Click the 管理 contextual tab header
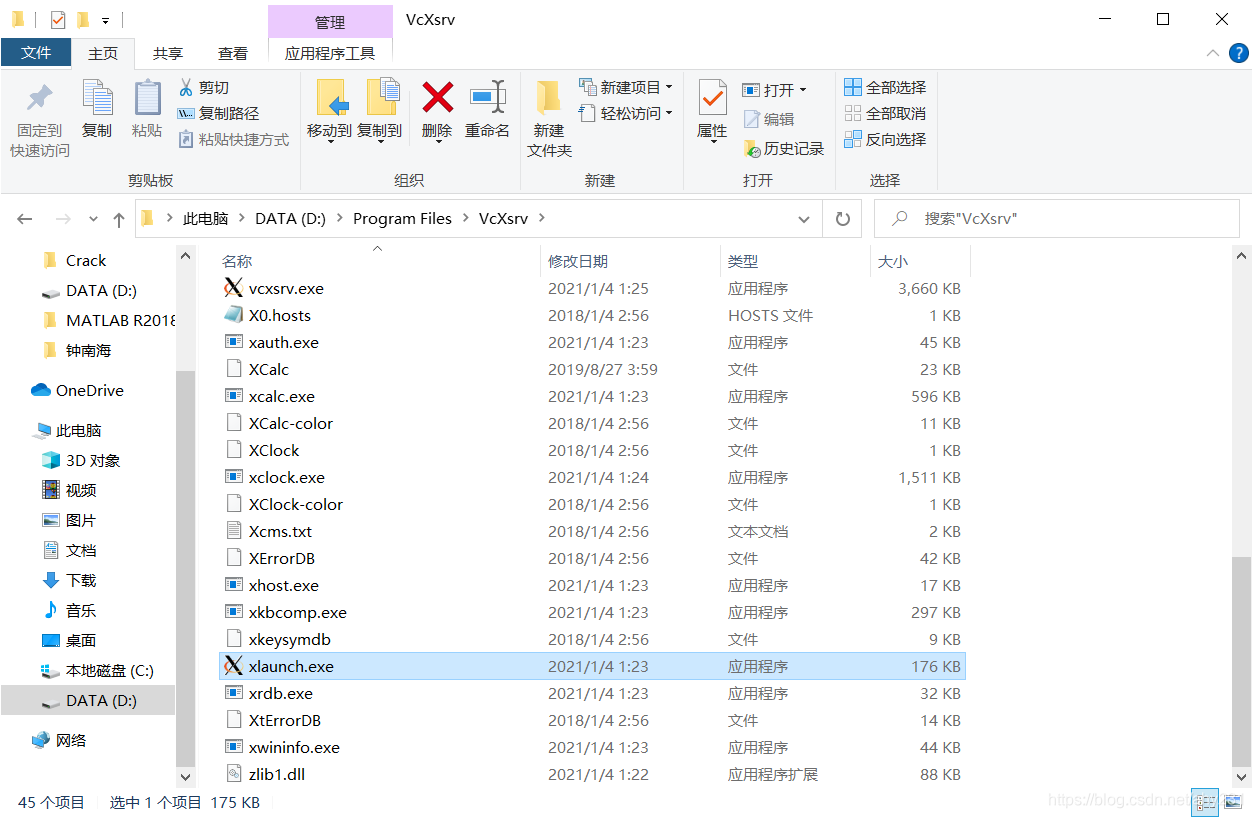The image size is (1253, 818). [x=330, y=22]
